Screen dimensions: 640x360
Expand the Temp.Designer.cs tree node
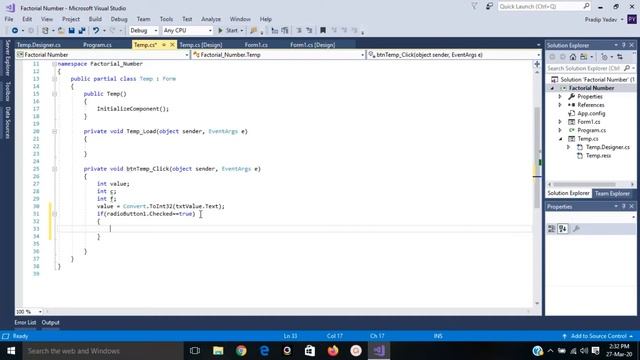568,147
